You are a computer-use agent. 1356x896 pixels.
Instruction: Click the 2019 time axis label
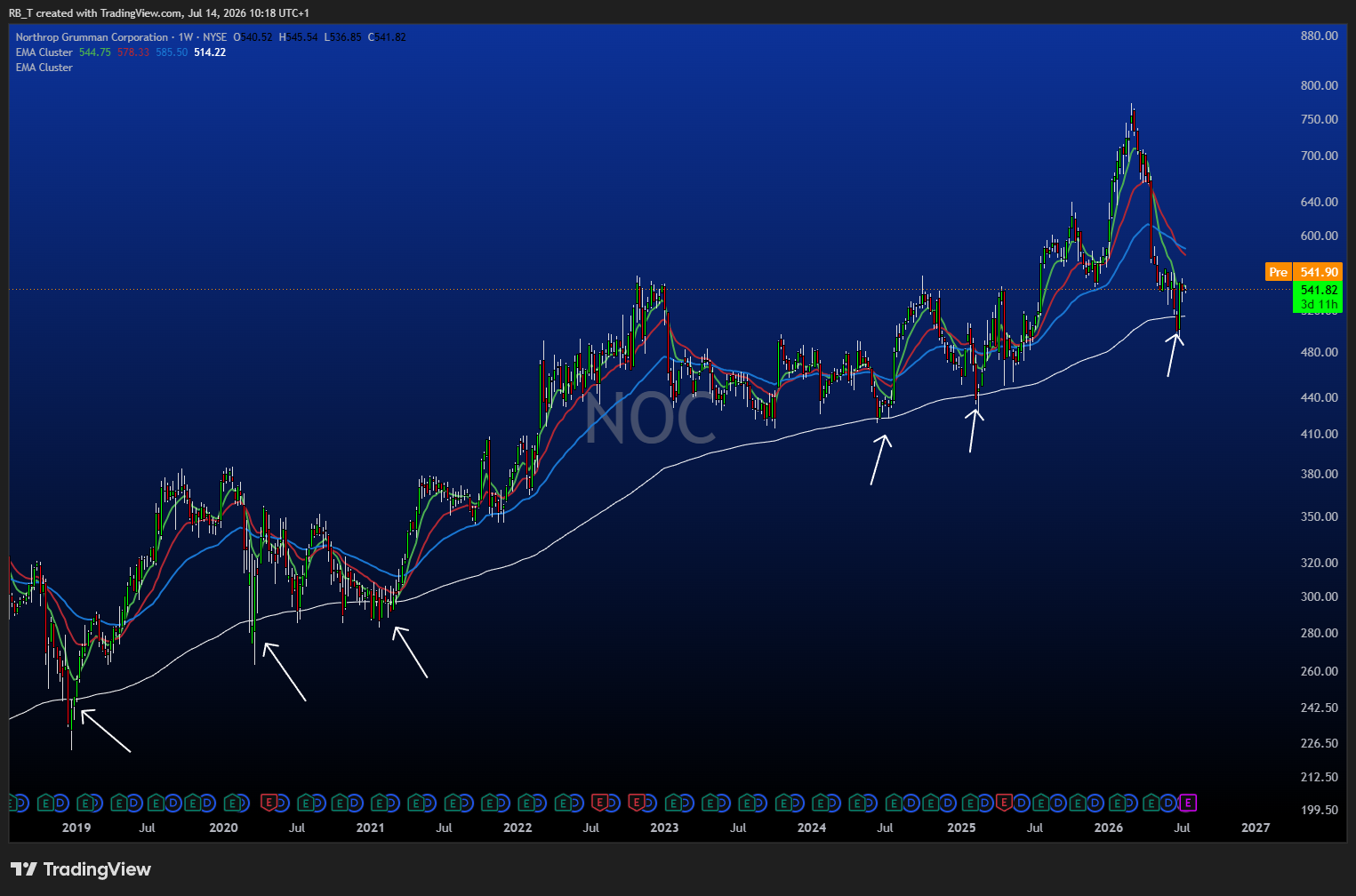(x=76, y=828)
